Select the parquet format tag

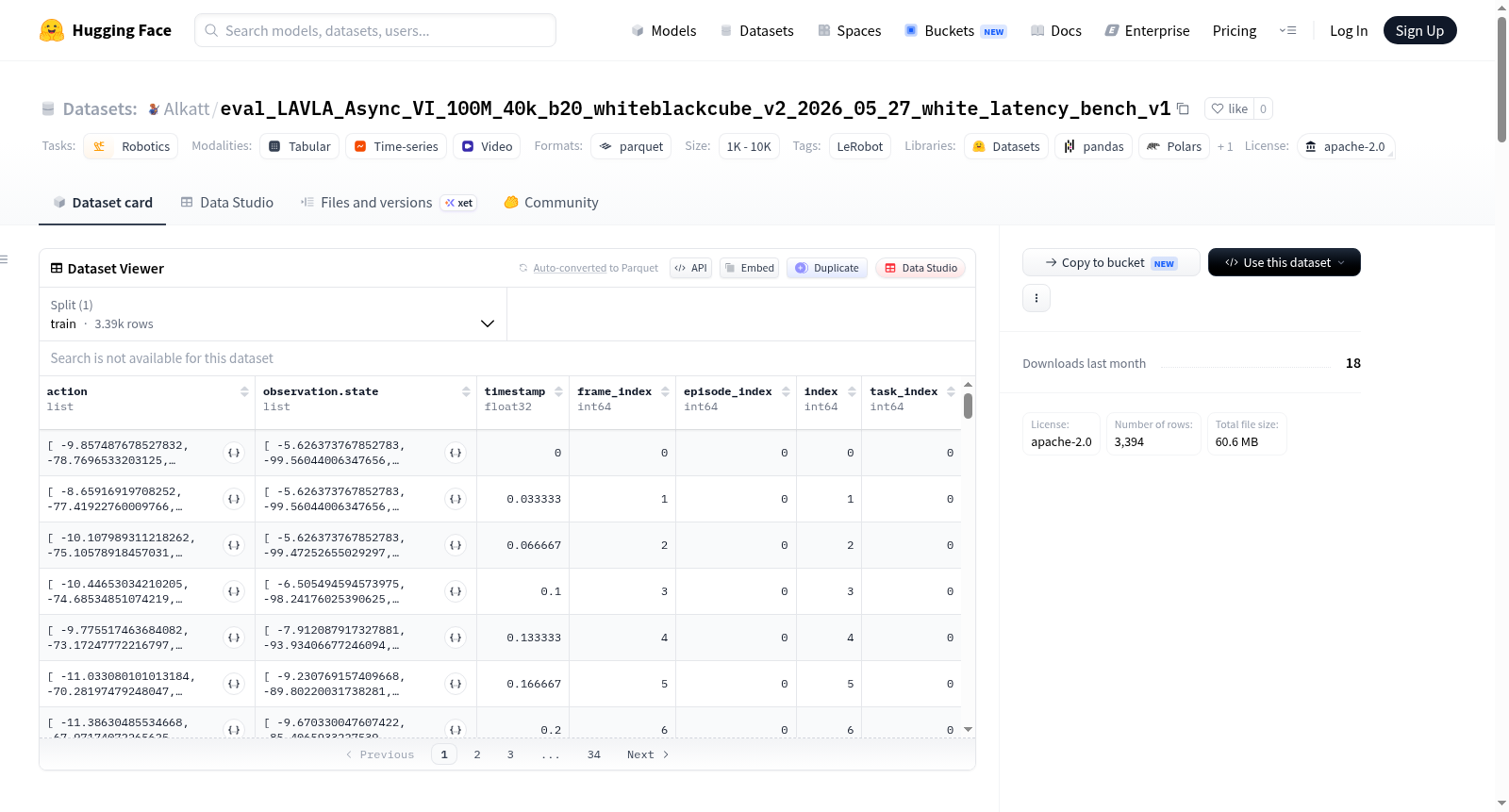(631, 146)
